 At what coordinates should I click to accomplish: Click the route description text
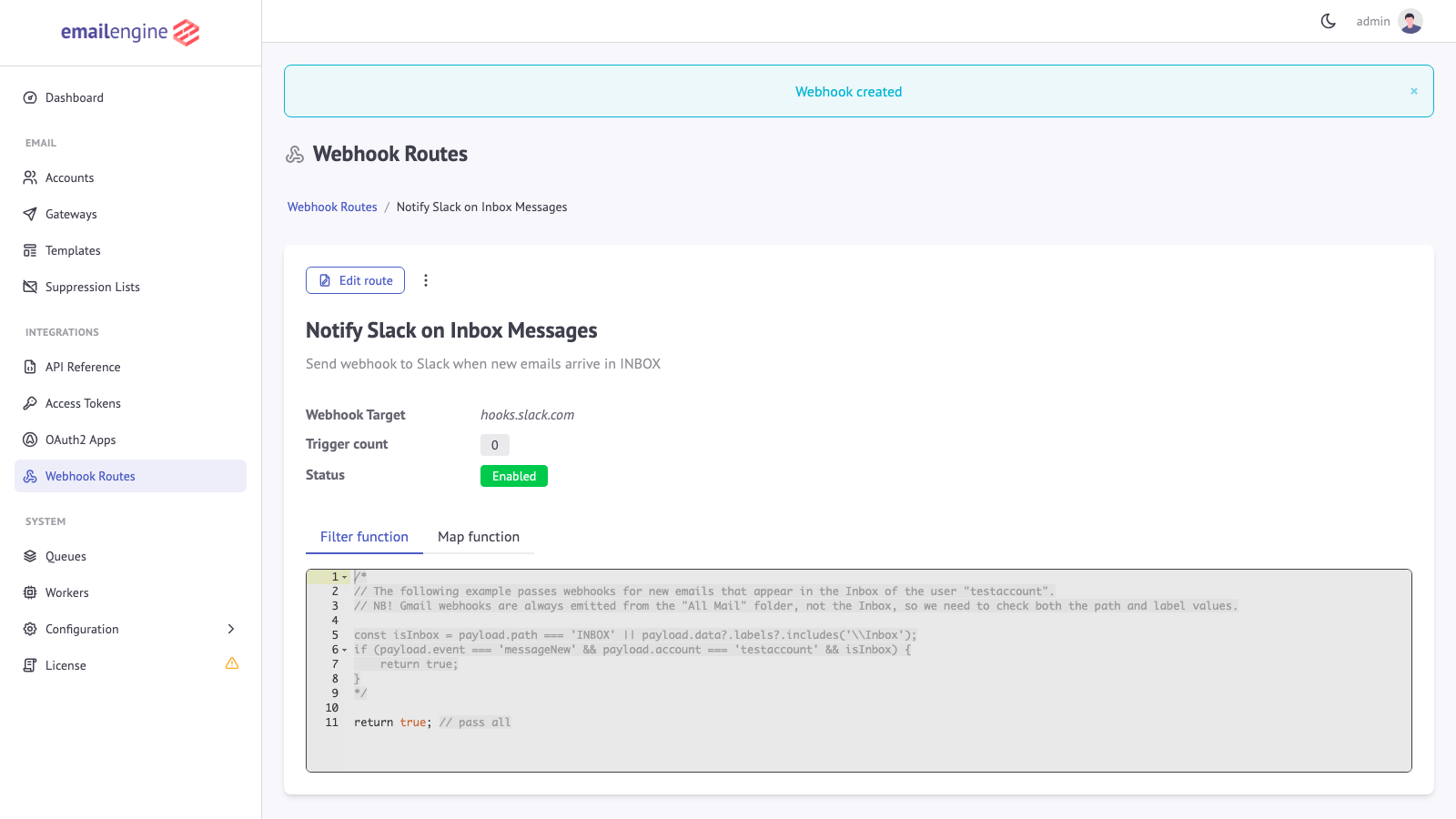coord(483,364)
